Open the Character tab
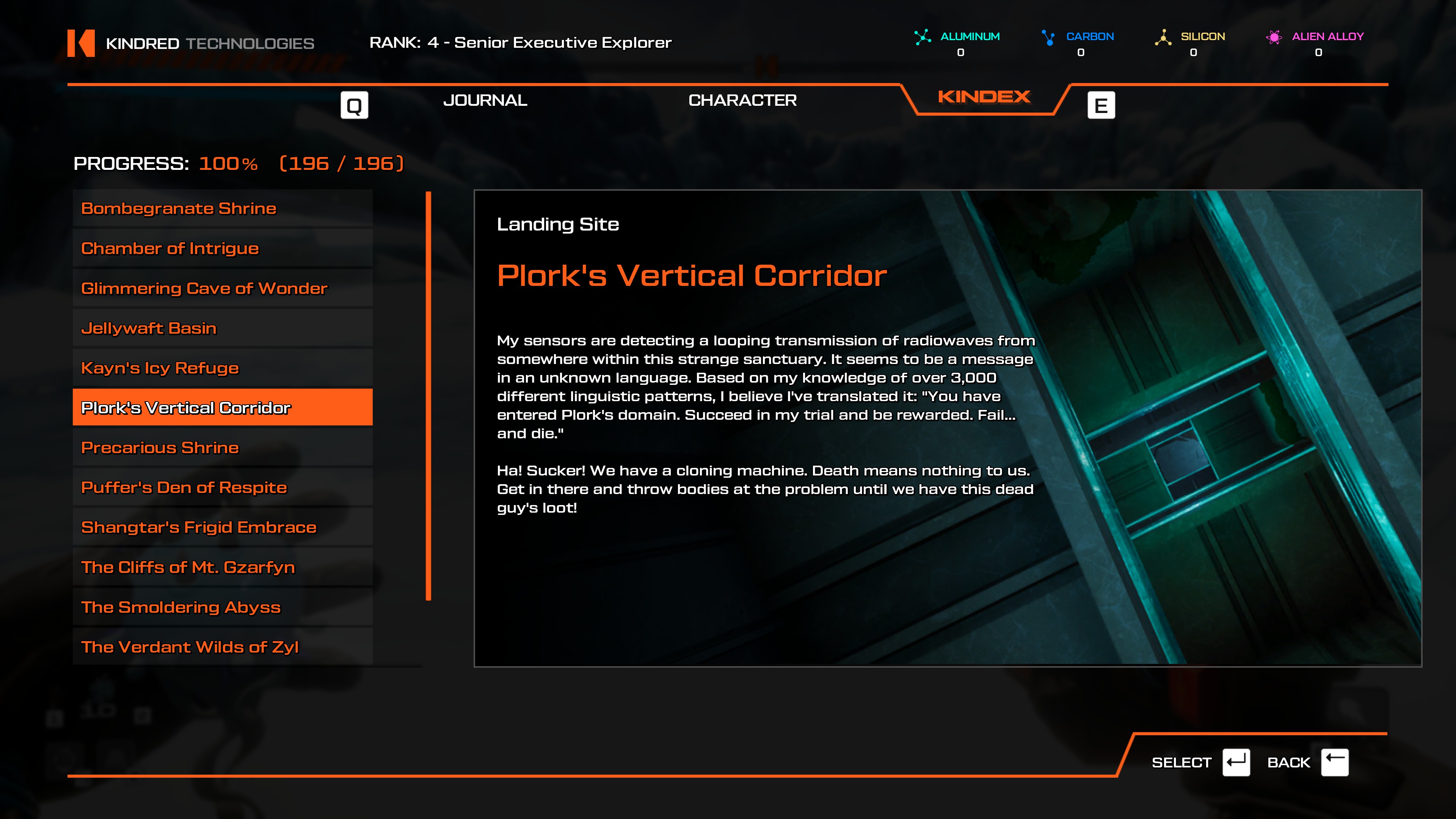Viewport: 1456px width, 819px height. coord(742,100)
